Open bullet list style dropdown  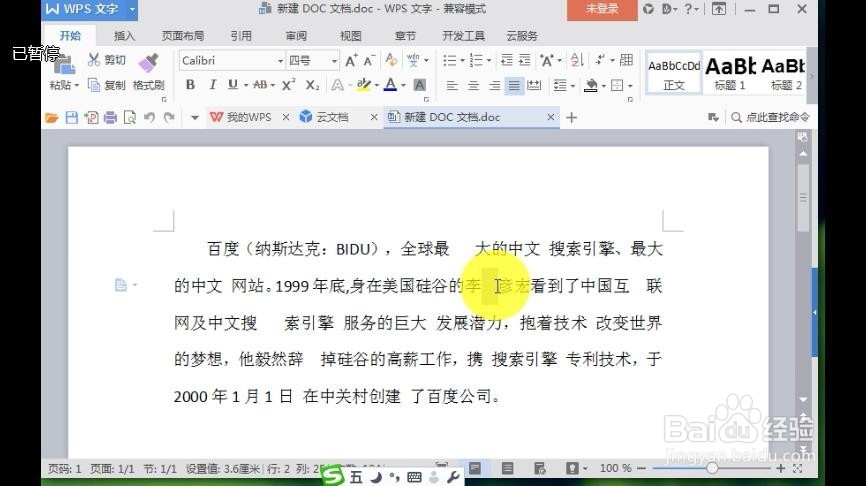point(462,60)
